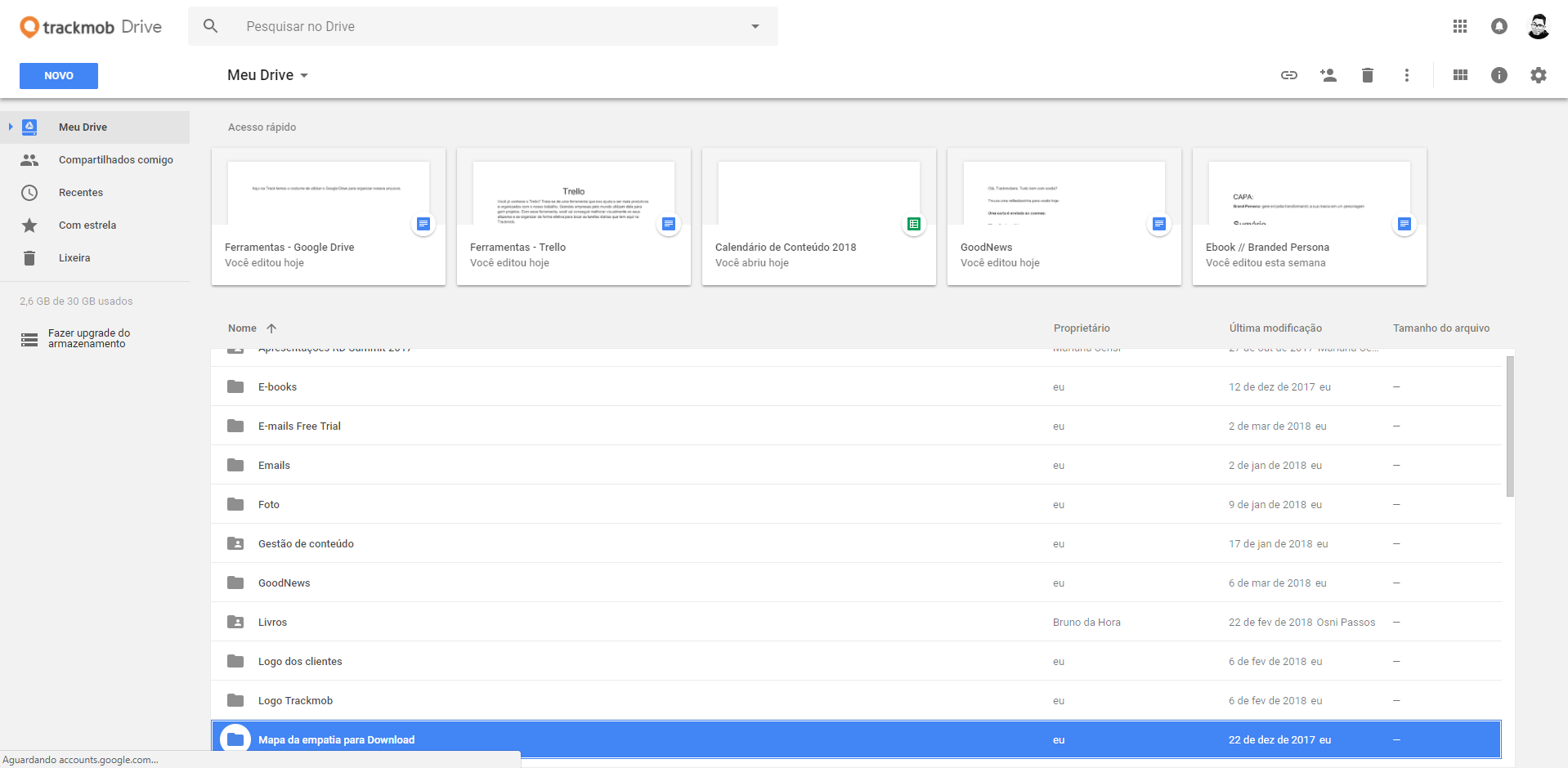1568x768 pixels.
Task: Open the user account avatar
Action: pos(1538,26)
